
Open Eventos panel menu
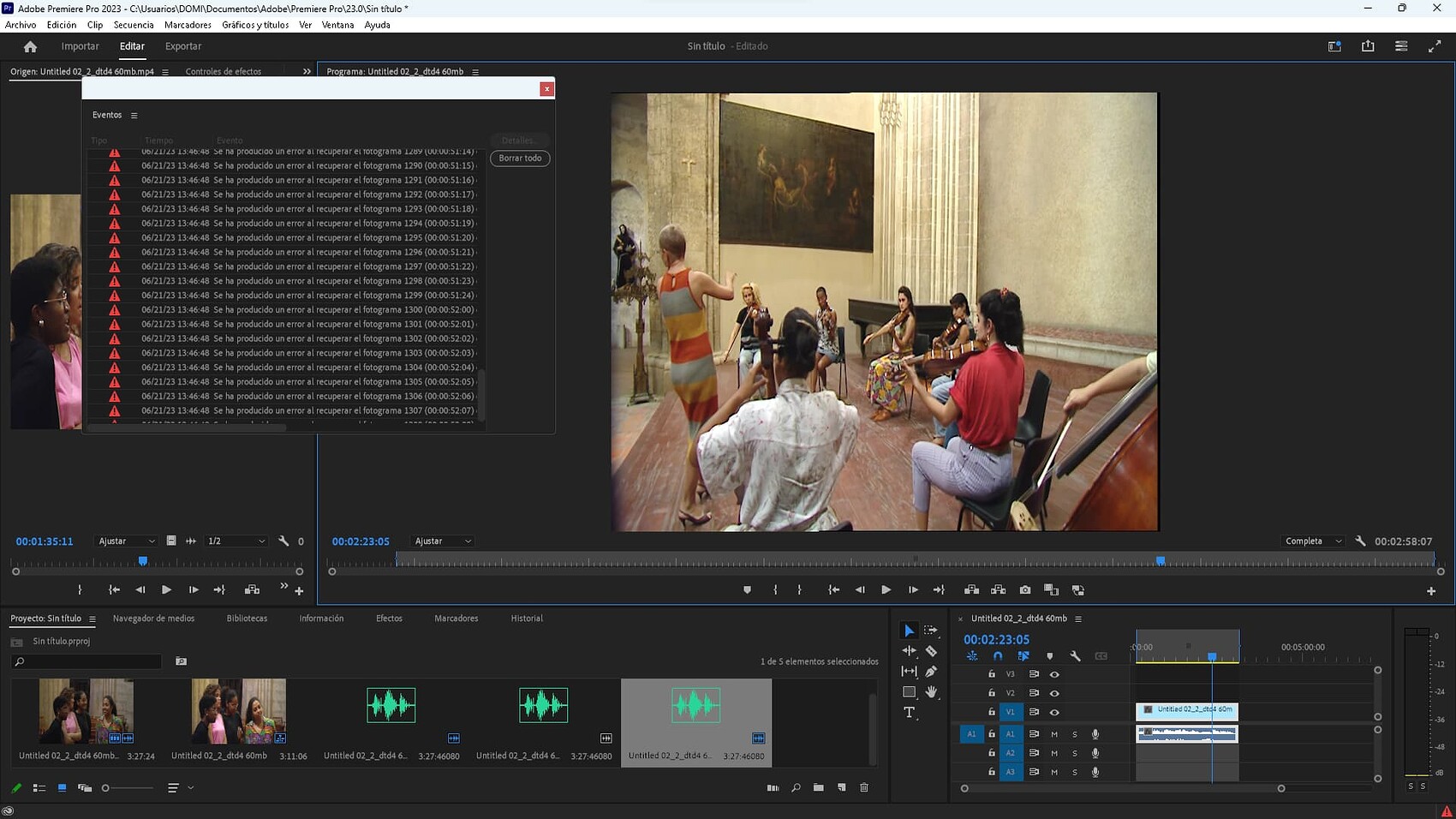tap(134, 116)
